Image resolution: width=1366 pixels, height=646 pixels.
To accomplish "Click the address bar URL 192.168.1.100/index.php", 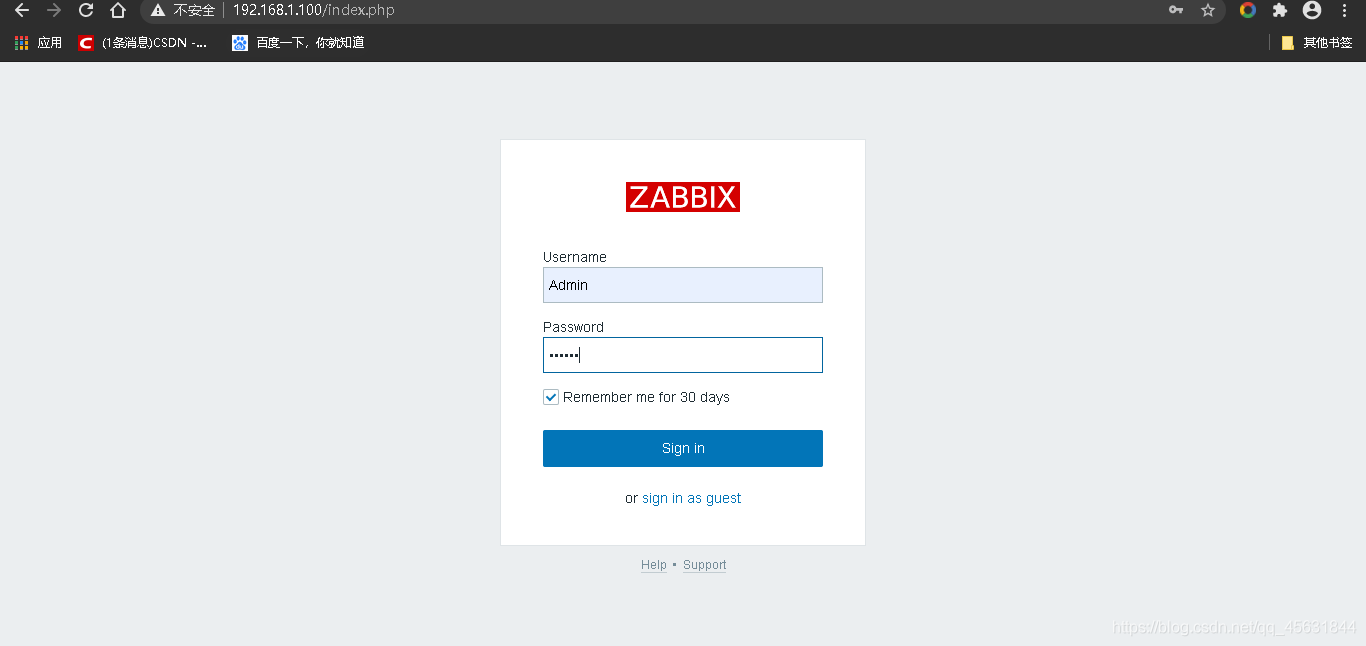I will pos(313,10).
